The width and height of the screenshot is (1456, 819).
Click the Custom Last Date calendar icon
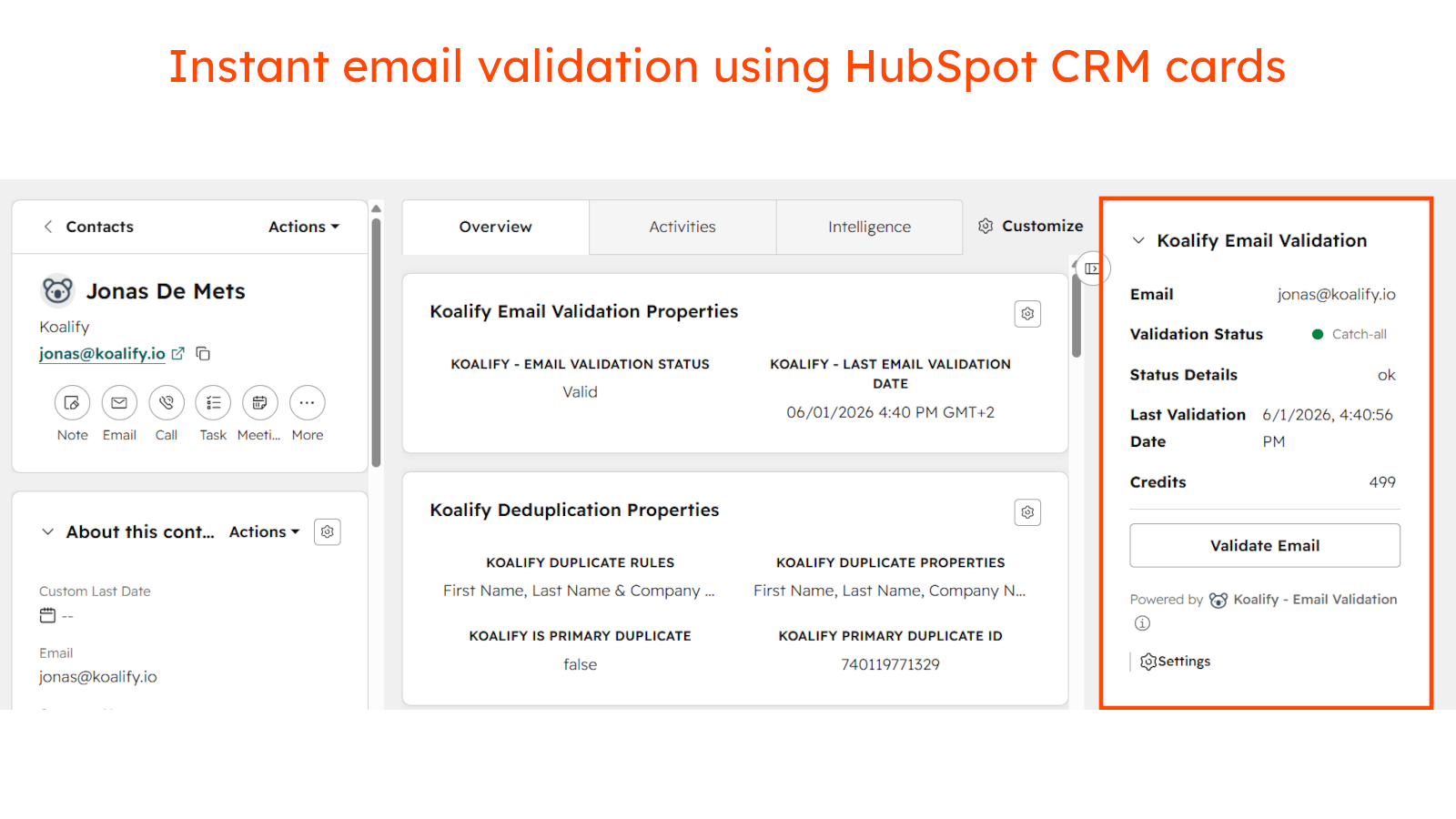click(x=47, y=616)
